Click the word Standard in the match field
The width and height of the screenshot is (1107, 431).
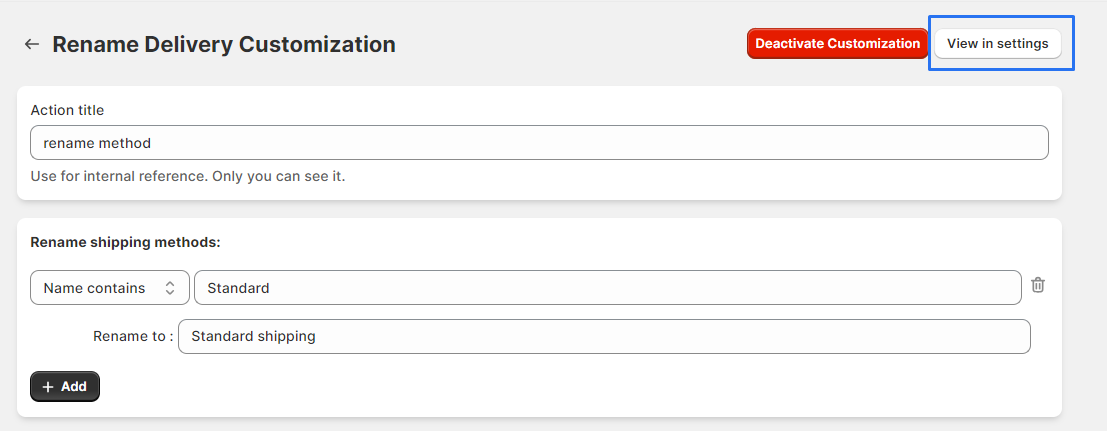(238, 288)
